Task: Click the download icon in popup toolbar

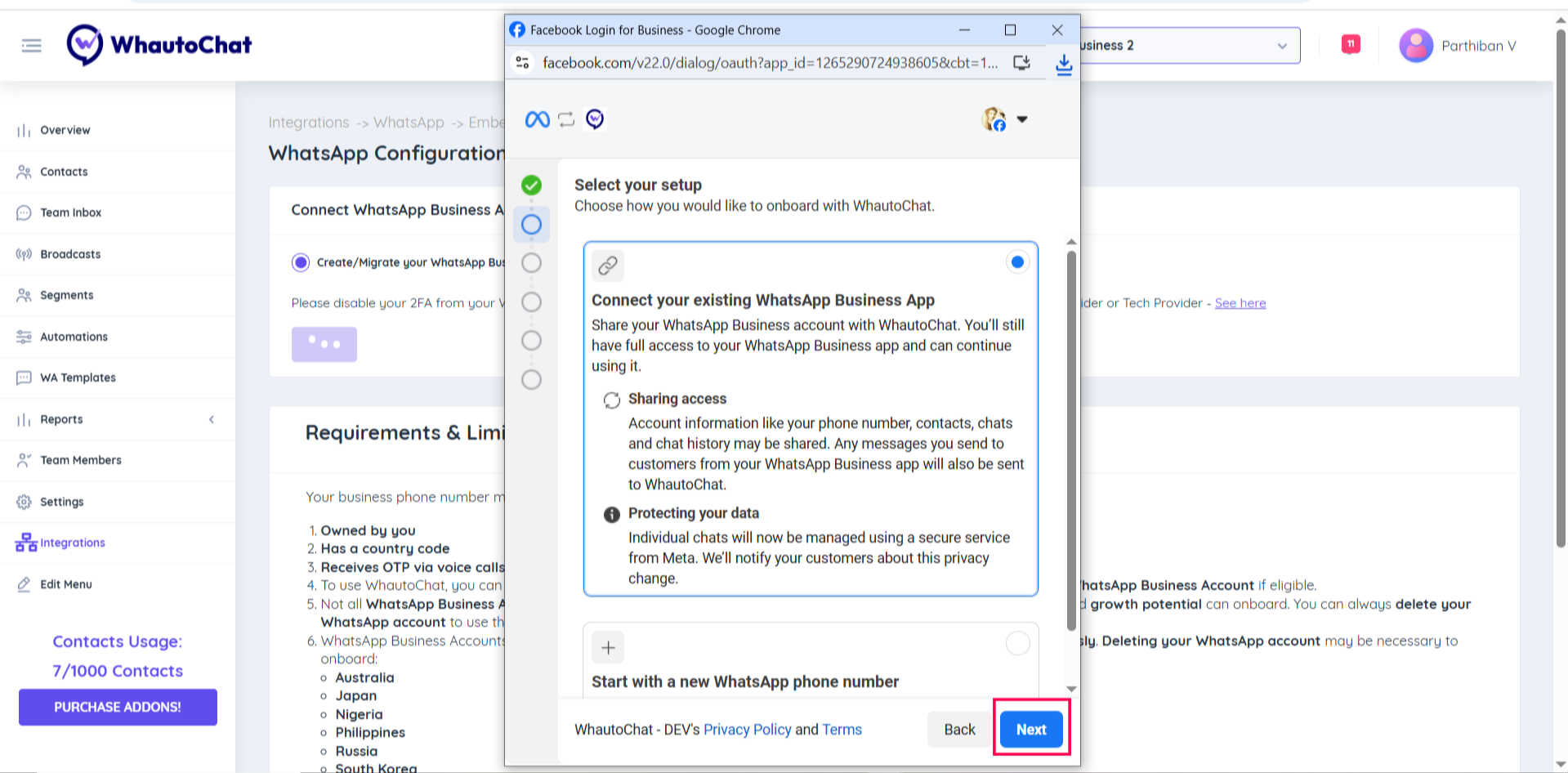Action: (x=1063, y=65)
